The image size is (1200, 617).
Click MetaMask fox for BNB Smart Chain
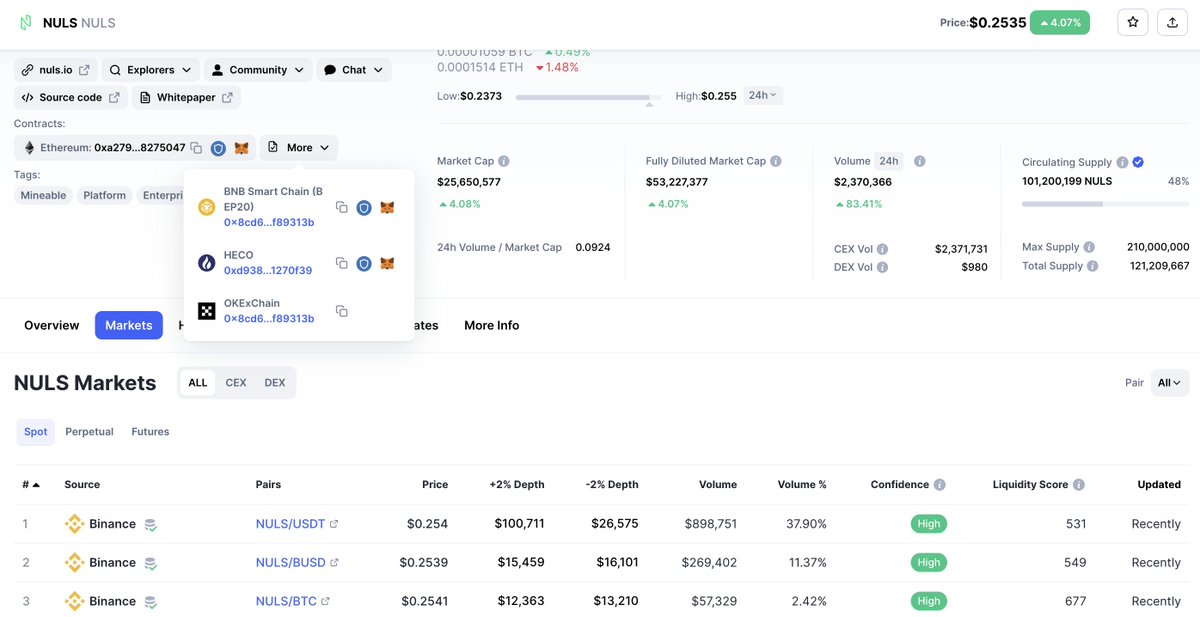[387, 208]
